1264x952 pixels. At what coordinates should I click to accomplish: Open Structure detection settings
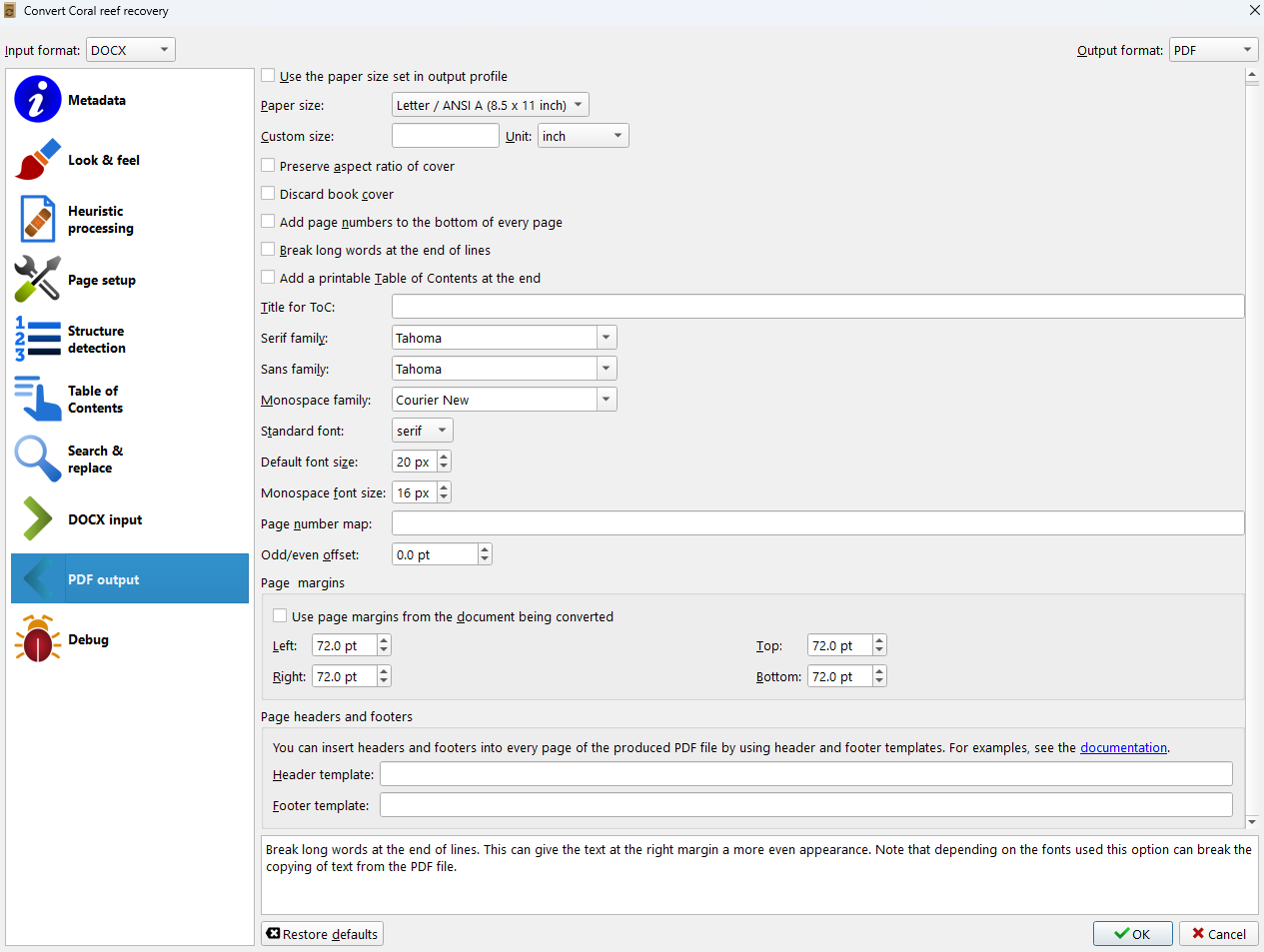(98, 339)
